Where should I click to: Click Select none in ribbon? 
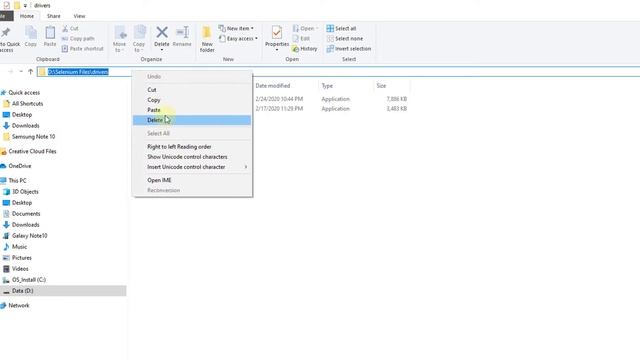[x=345, y=38]
